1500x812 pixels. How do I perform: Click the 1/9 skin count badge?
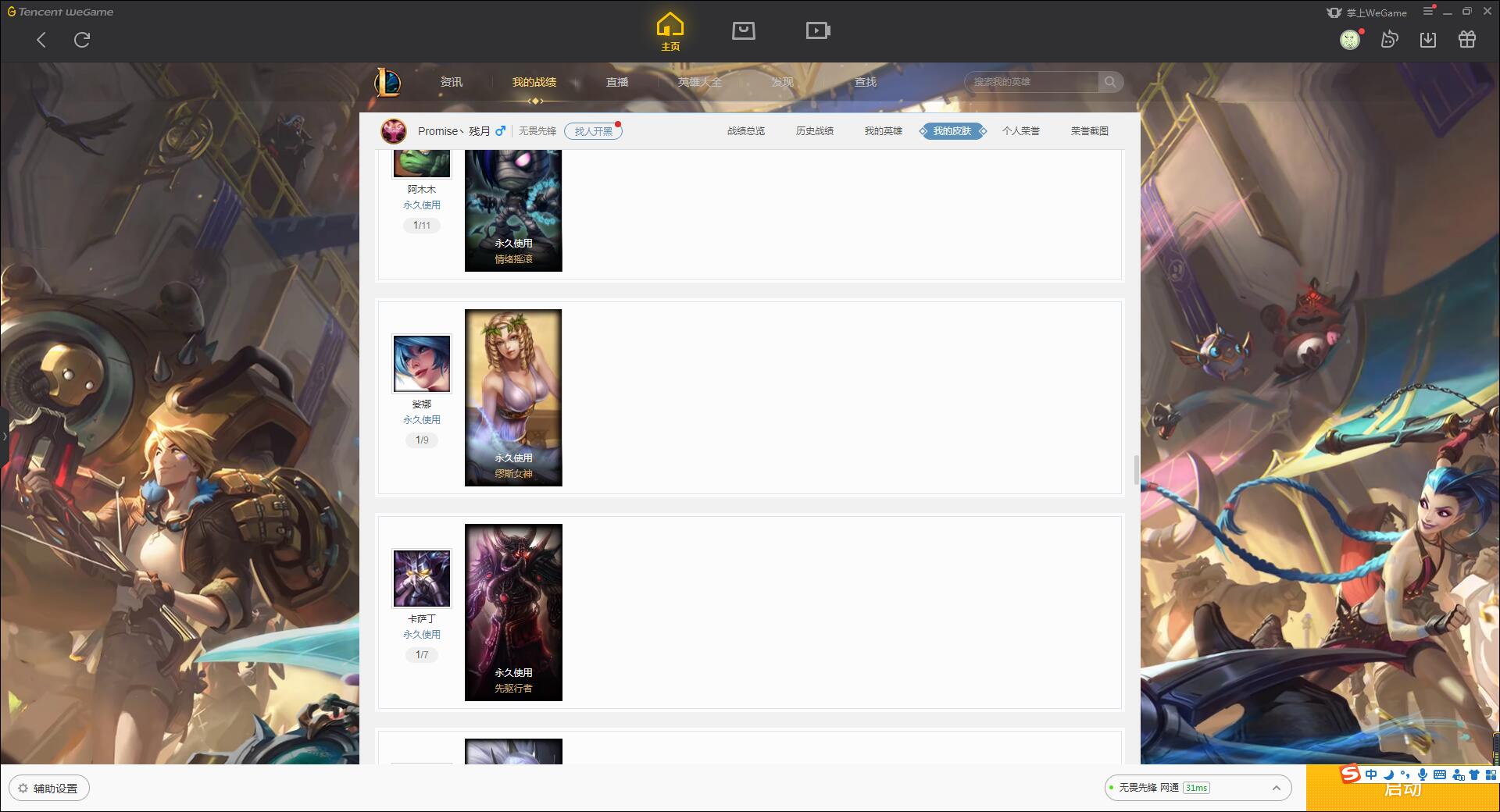pyautogui.click(x=422, y=440)
